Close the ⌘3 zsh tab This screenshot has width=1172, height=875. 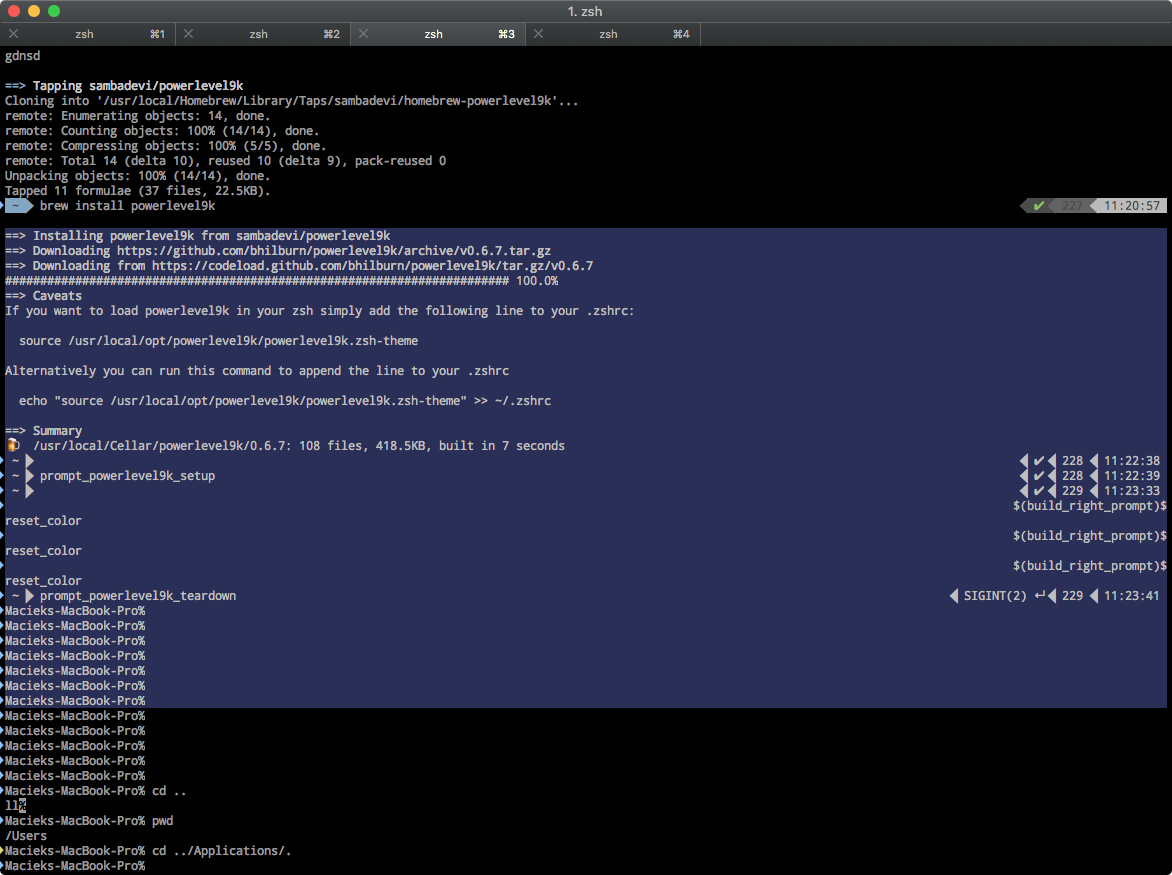pos(363,34)
